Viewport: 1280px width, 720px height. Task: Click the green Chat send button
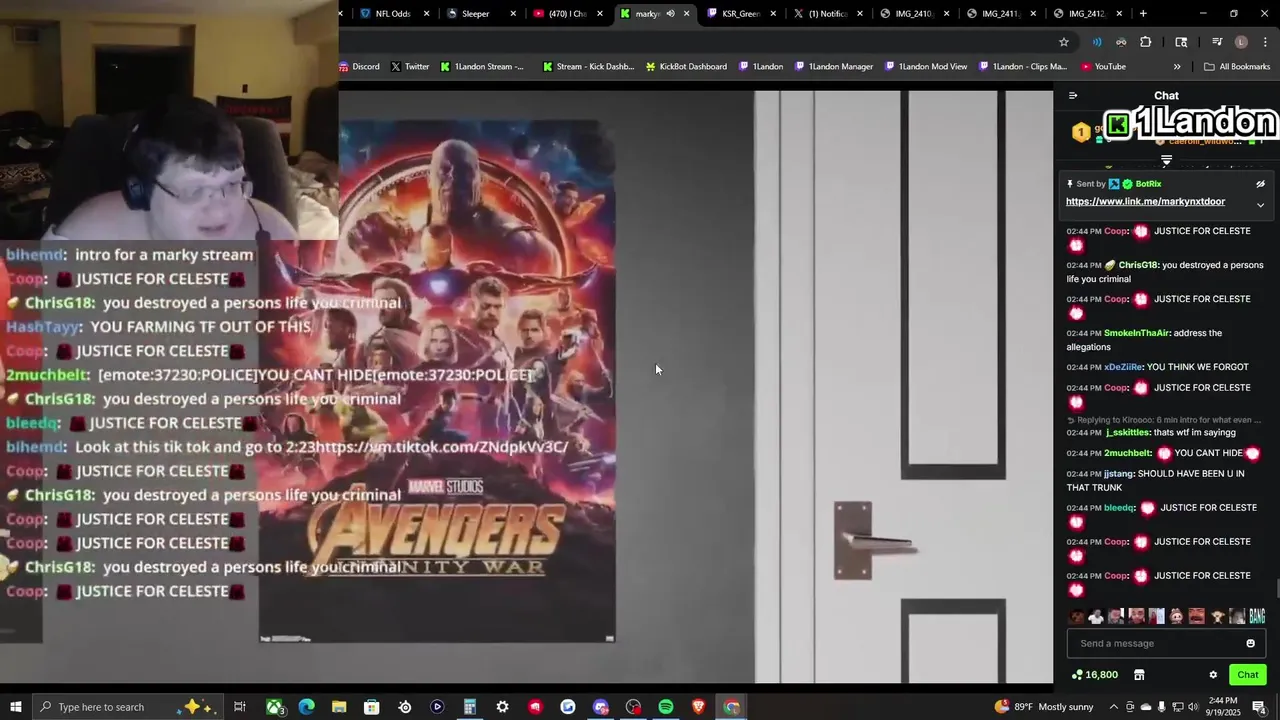coord(1247,675)
